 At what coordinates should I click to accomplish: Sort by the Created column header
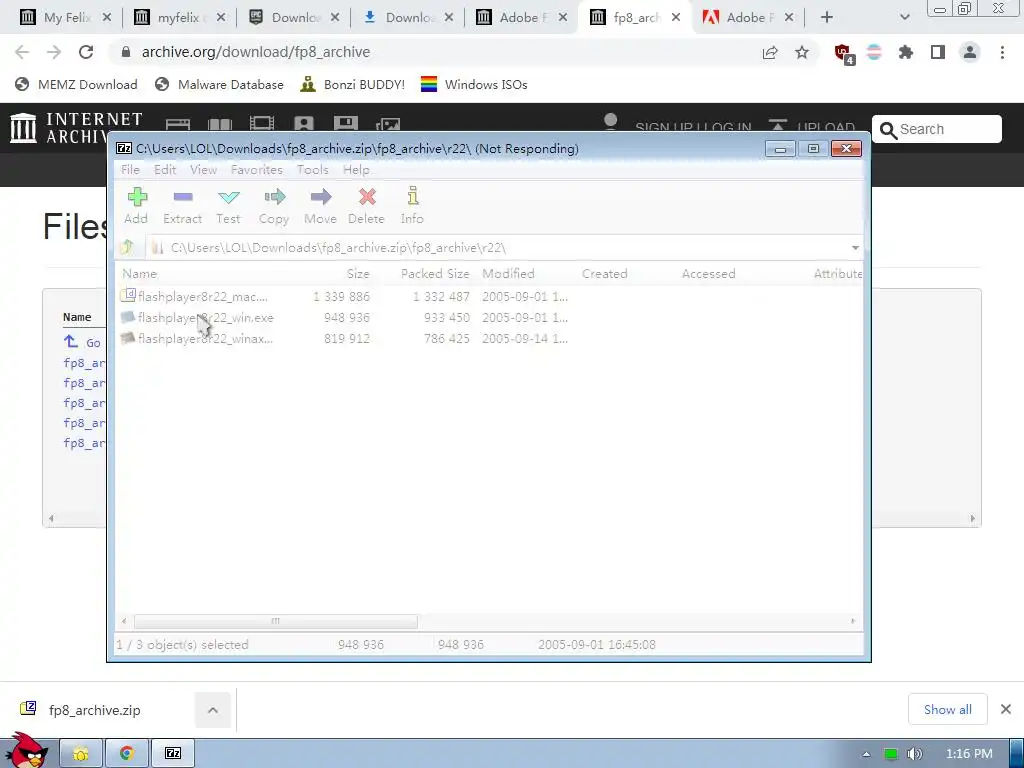pos(604,274)
